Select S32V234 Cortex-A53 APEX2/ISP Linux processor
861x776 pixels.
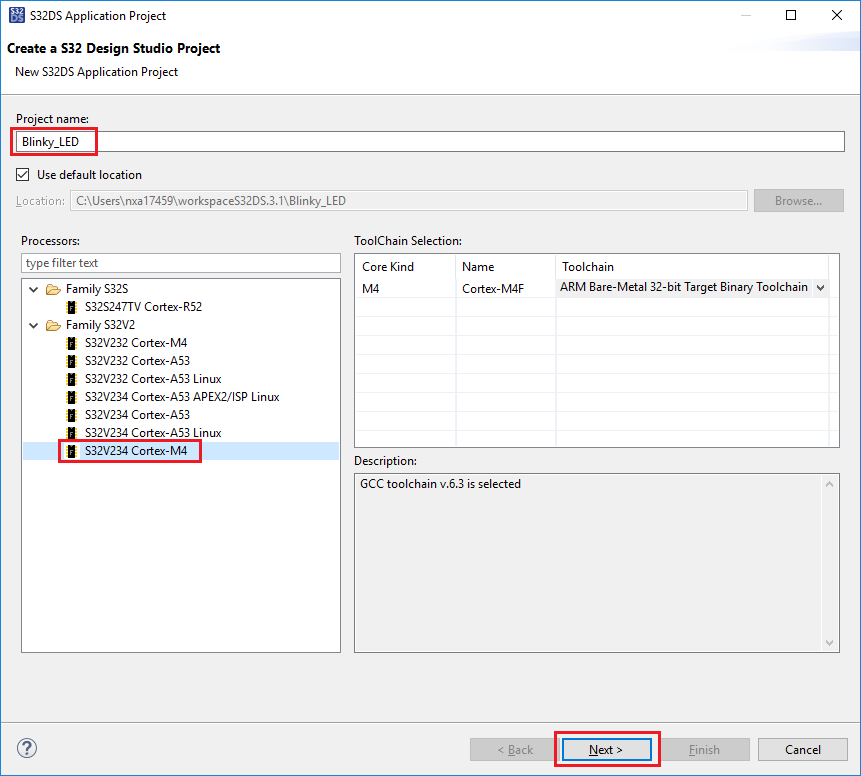[x=182, y=397]
